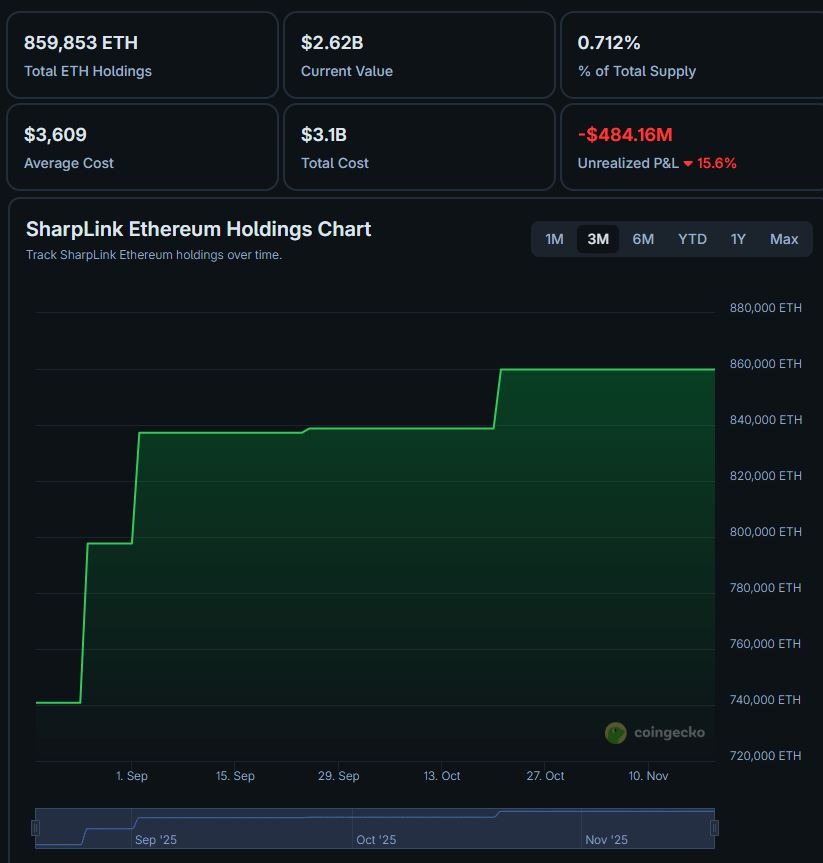
Task: Show the 1Y time range
Action: click(738, 239)
